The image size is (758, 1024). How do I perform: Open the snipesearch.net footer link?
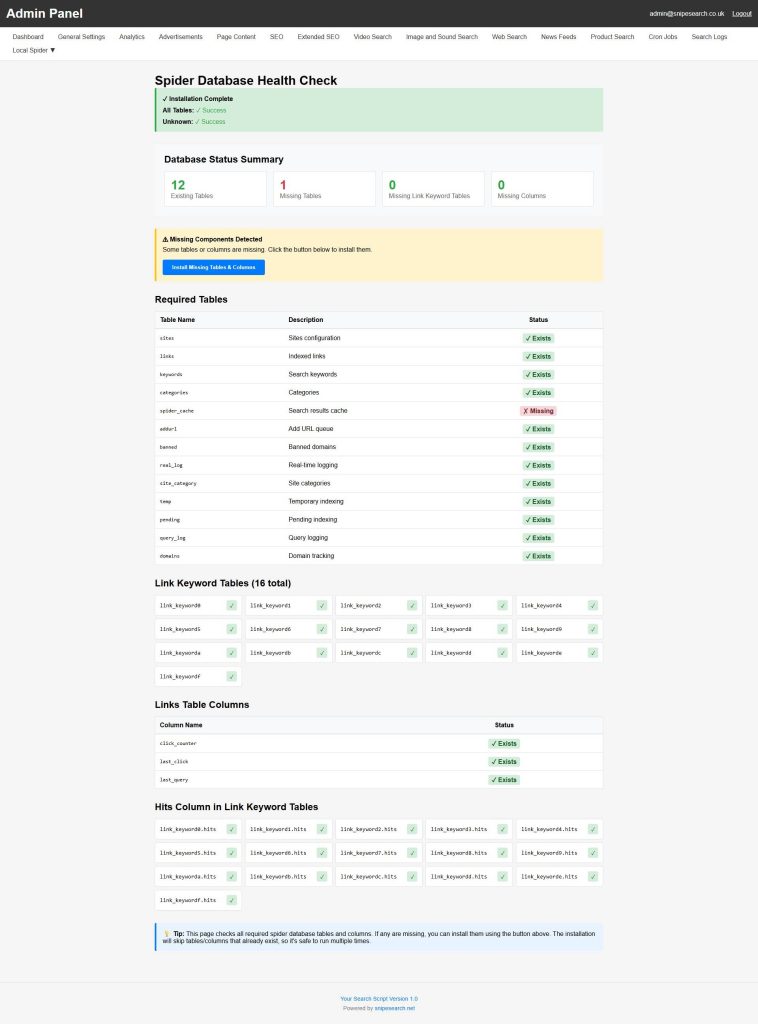pyautogui.click(x=394, y=1008)
